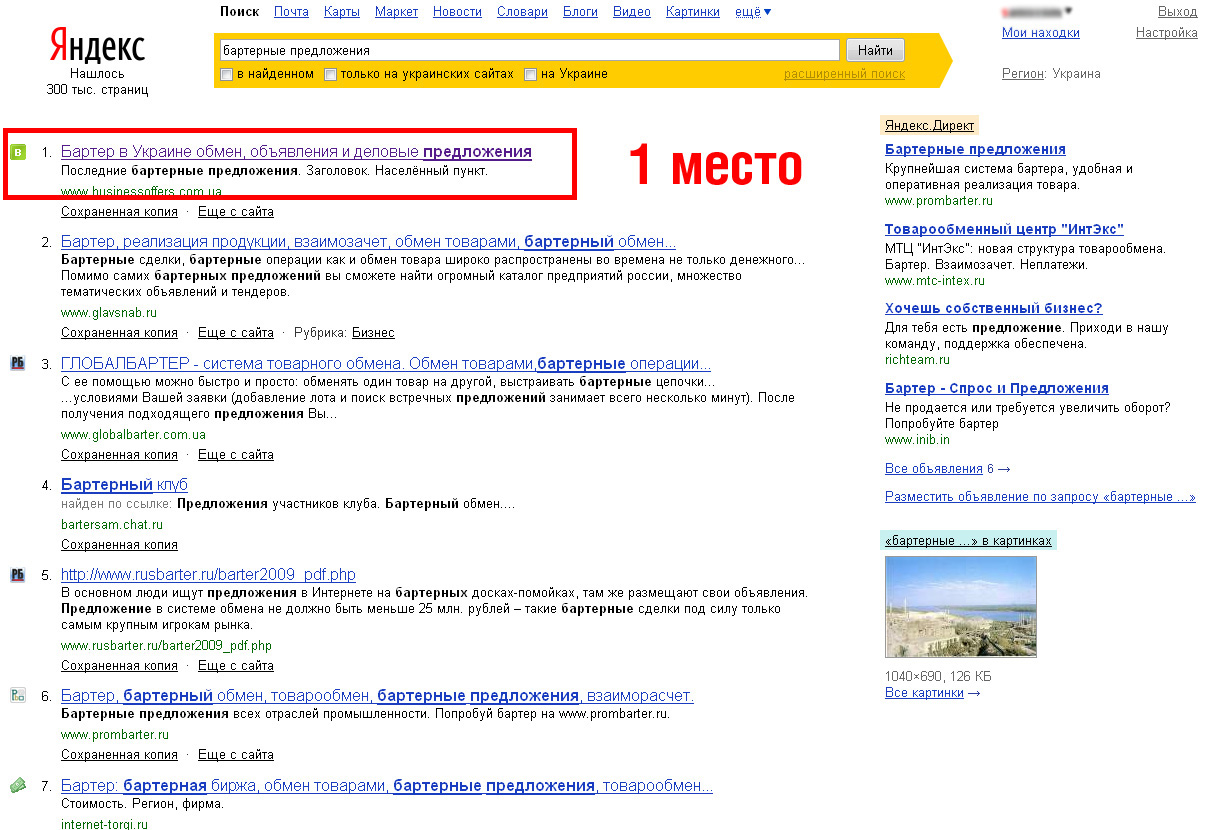
Task: Change the Регион setting link
Action: (x=1023, y=74)
